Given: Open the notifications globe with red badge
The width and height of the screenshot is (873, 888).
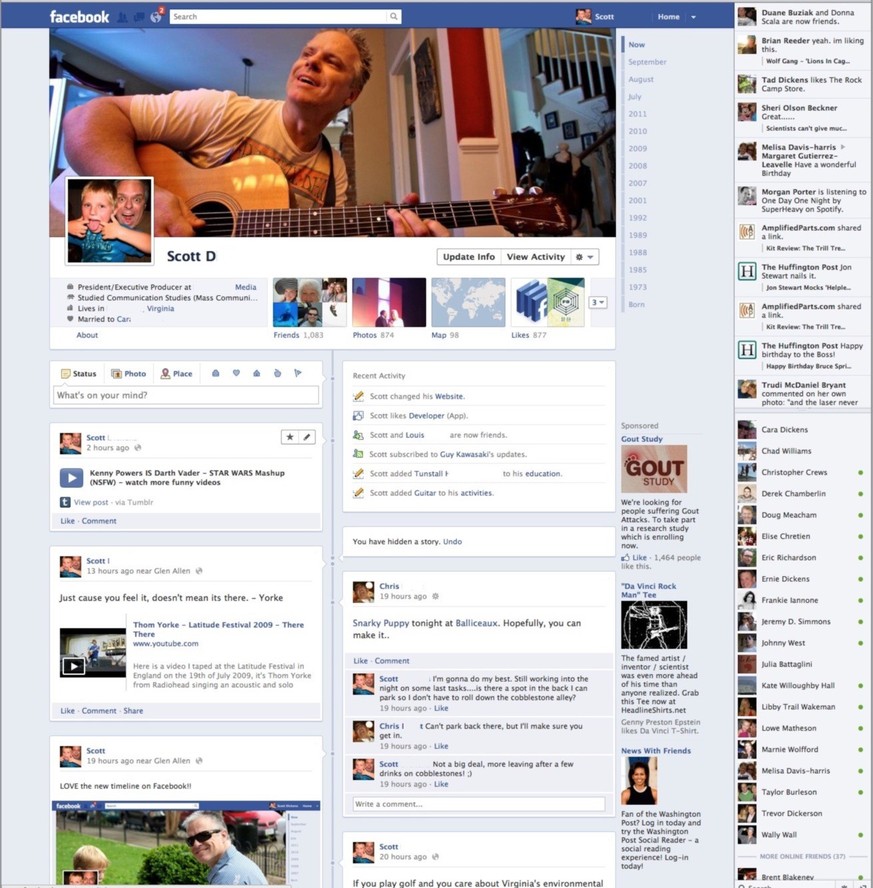Looking at the screenshot, I should coord(156,16).
